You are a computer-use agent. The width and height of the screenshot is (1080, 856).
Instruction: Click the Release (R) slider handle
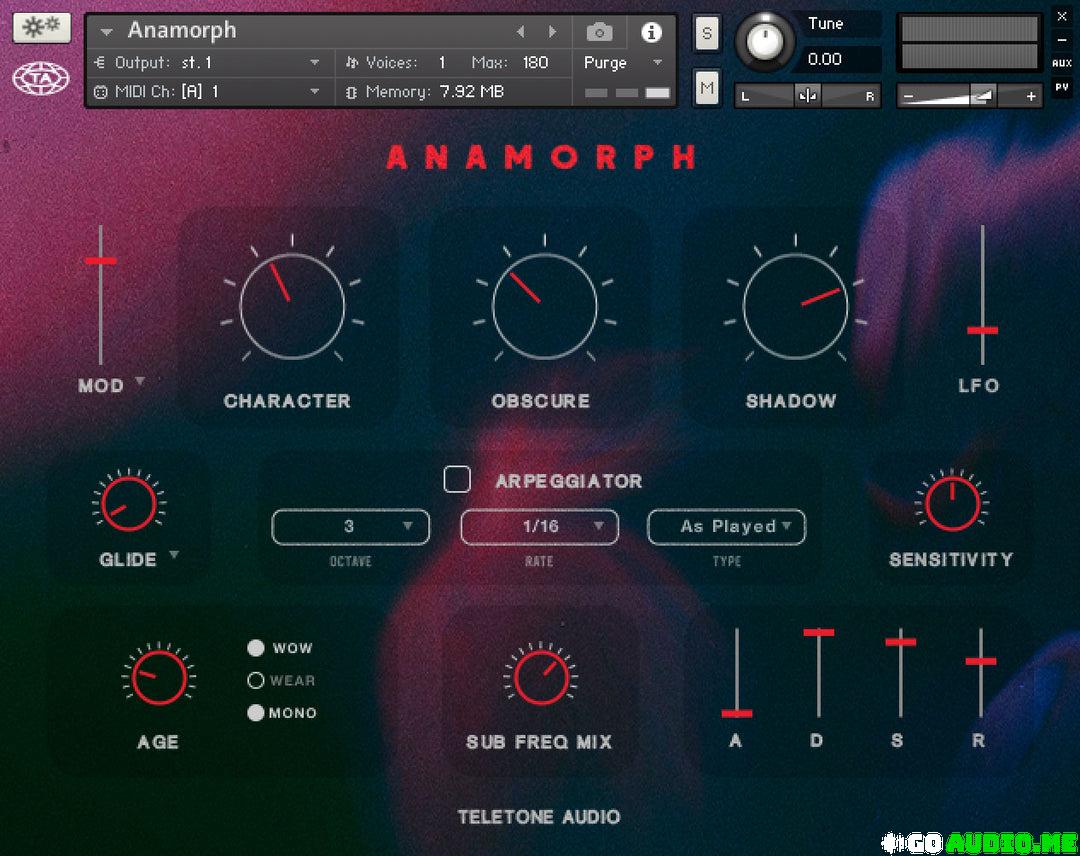click(981, 661)
